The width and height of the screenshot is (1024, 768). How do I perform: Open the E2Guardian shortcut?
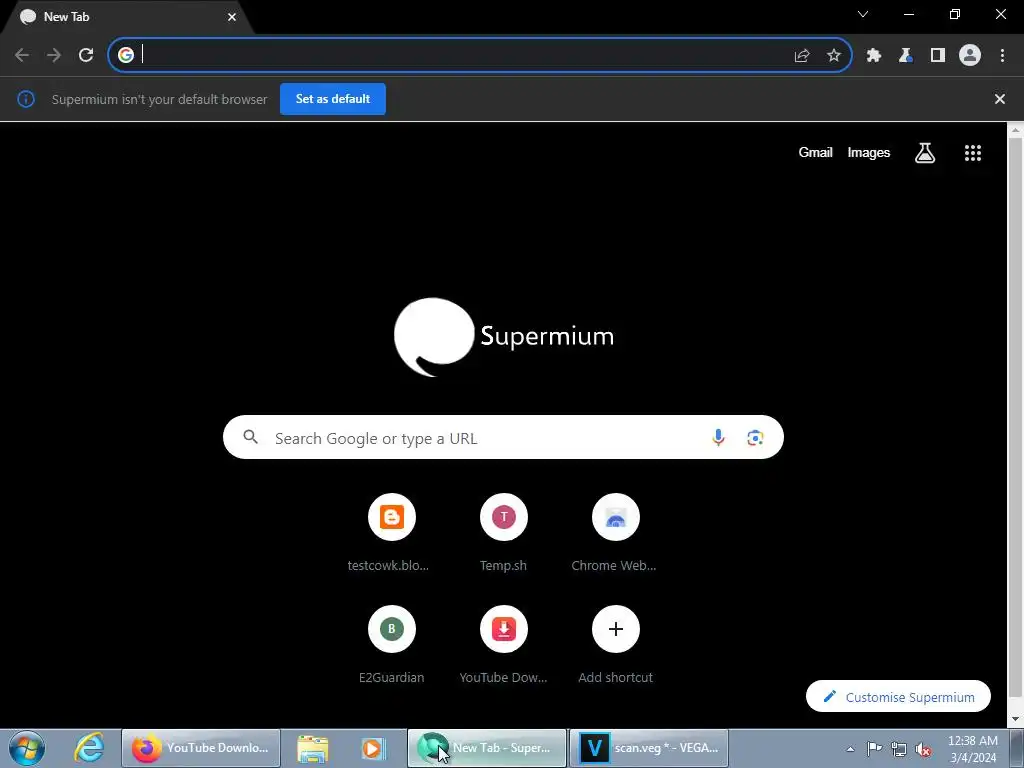pyautogui.click(x=391, y=645)
